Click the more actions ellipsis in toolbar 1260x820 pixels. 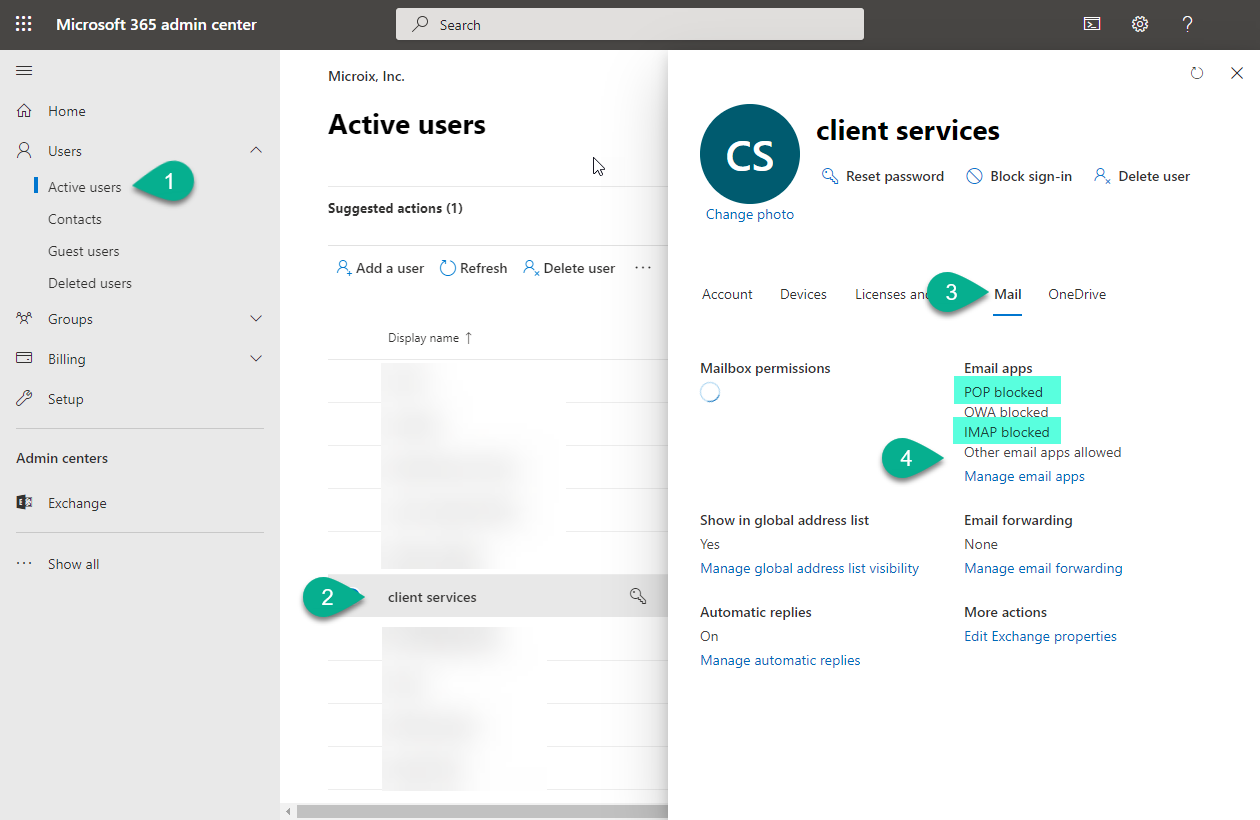pyautogui.click(x=643, y=268)
